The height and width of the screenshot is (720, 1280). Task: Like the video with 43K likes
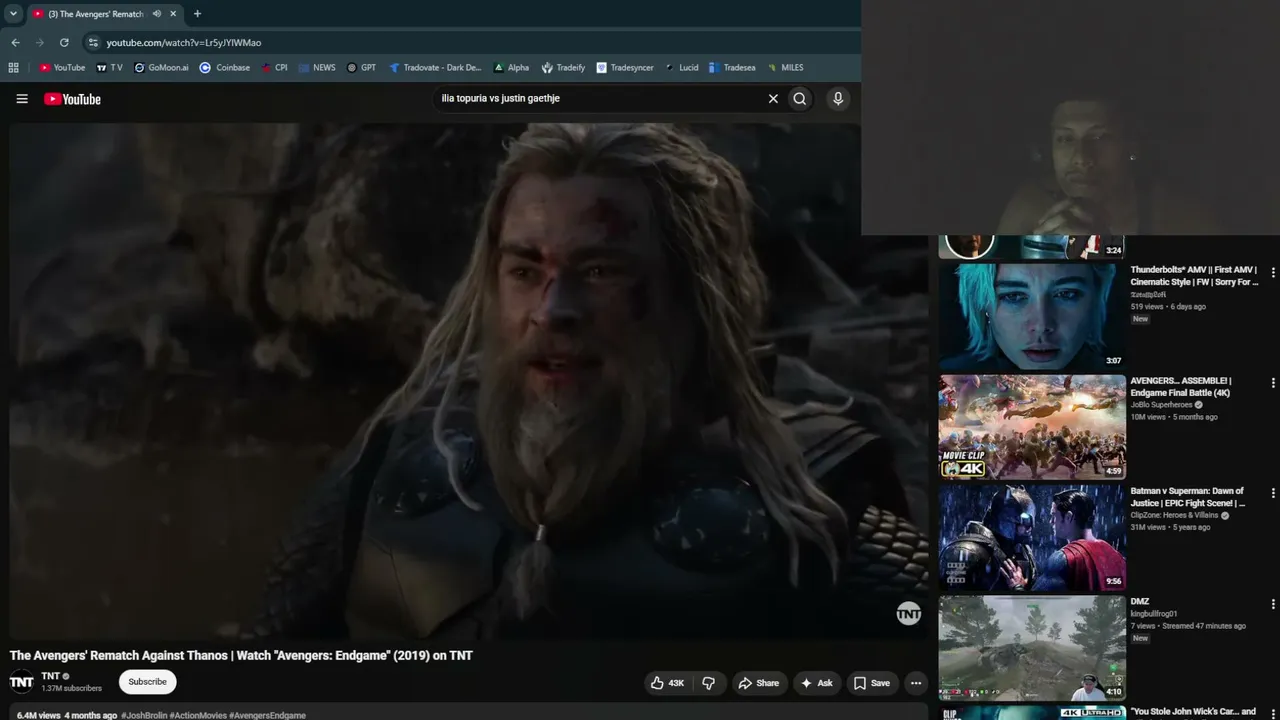667,683
